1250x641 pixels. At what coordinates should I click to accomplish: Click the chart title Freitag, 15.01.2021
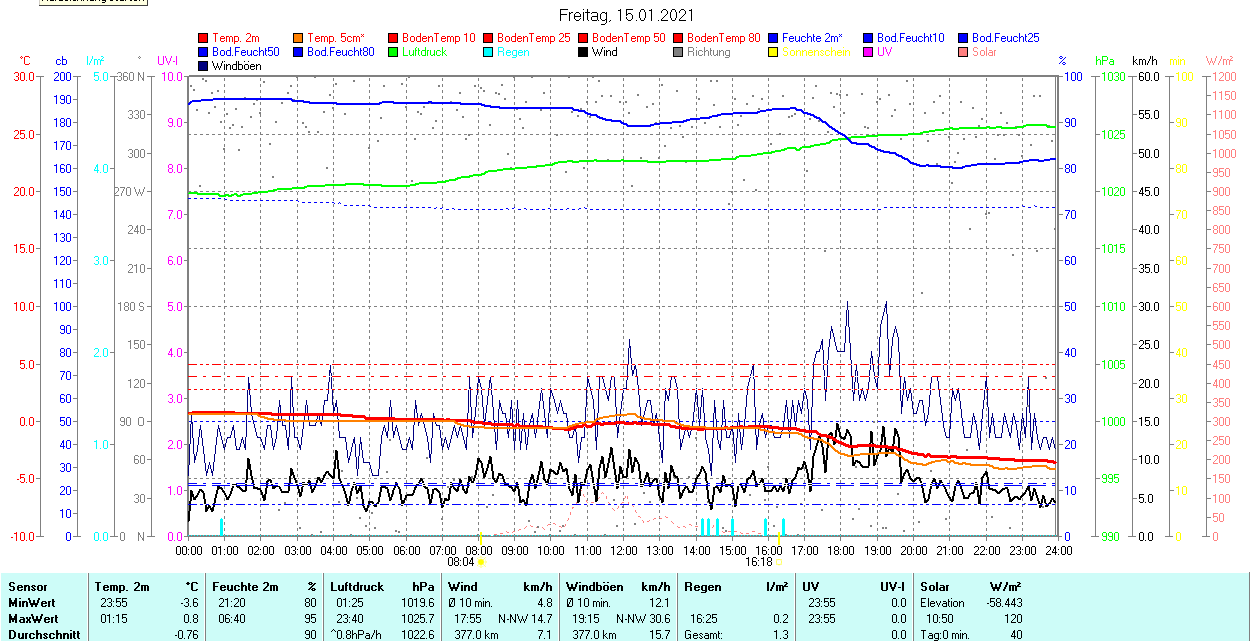click(626, 16)
